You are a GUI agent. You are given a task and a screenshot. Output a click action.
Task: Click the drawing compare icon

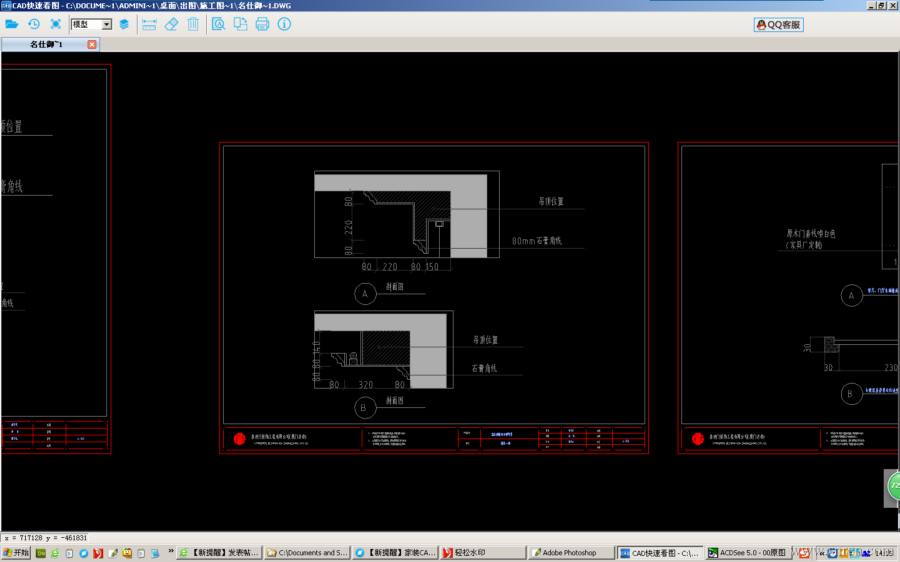point(240,24)
